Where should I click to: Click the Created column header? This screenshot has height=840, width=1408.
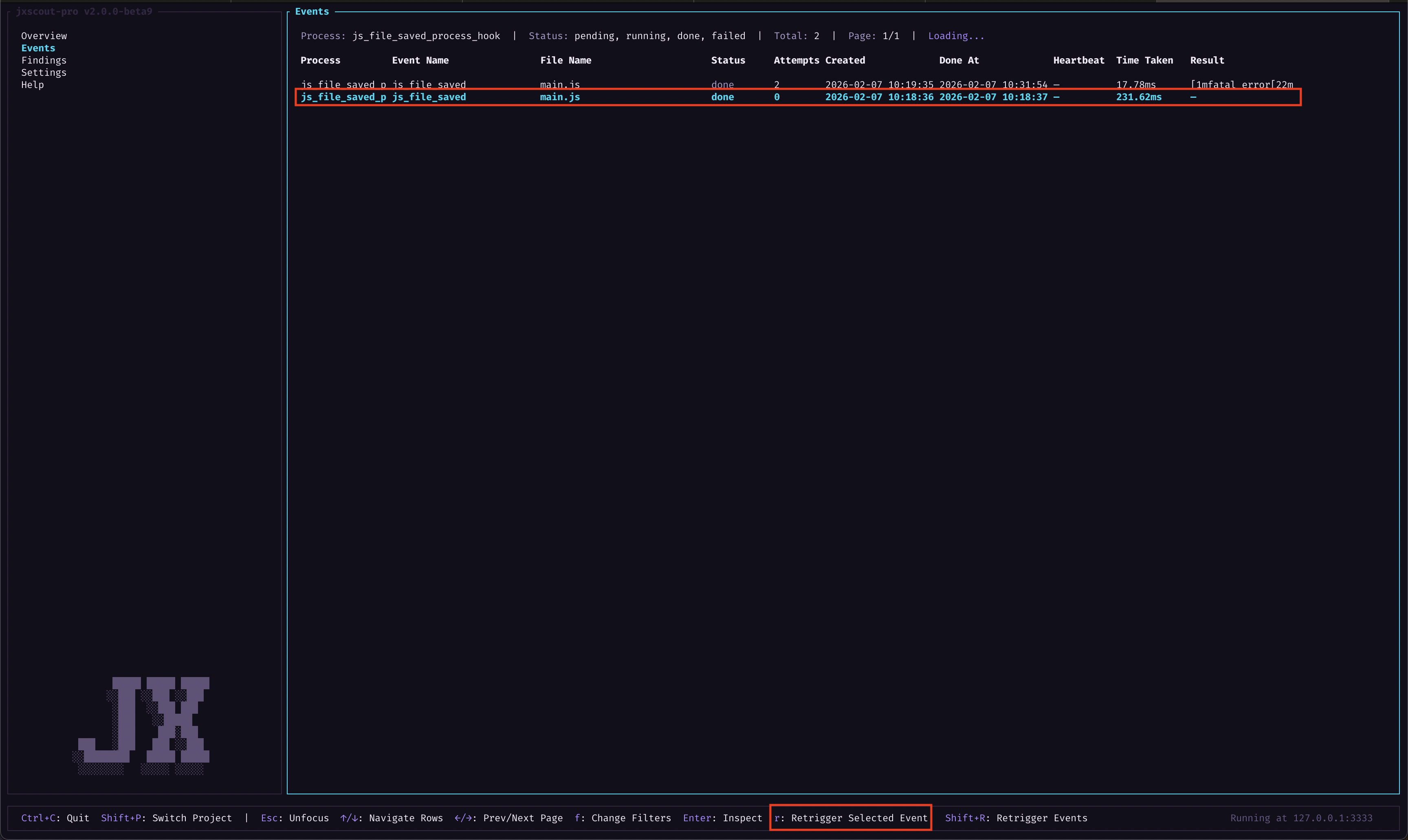[845, 60]
